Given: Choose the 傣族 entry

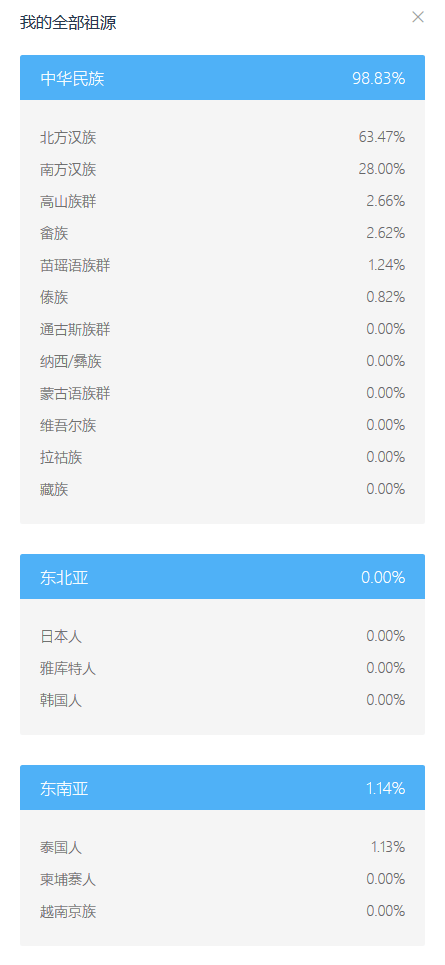Looking at the screenshot, I should [x=222, y=297].
